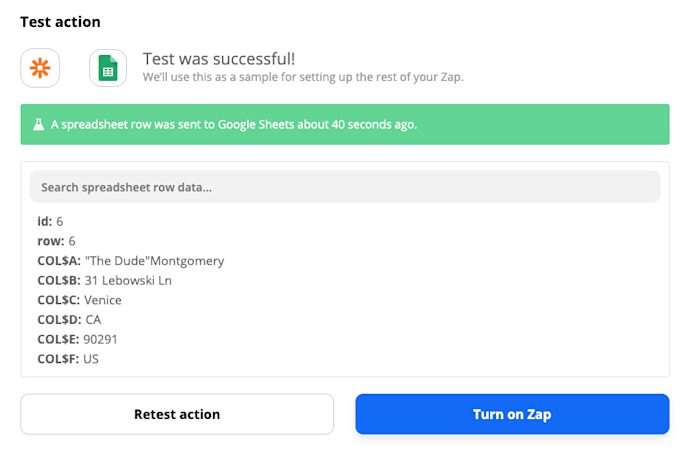700x455 pixels.
Task: Select the id: 6 data row
Action: tap(50, 221)
